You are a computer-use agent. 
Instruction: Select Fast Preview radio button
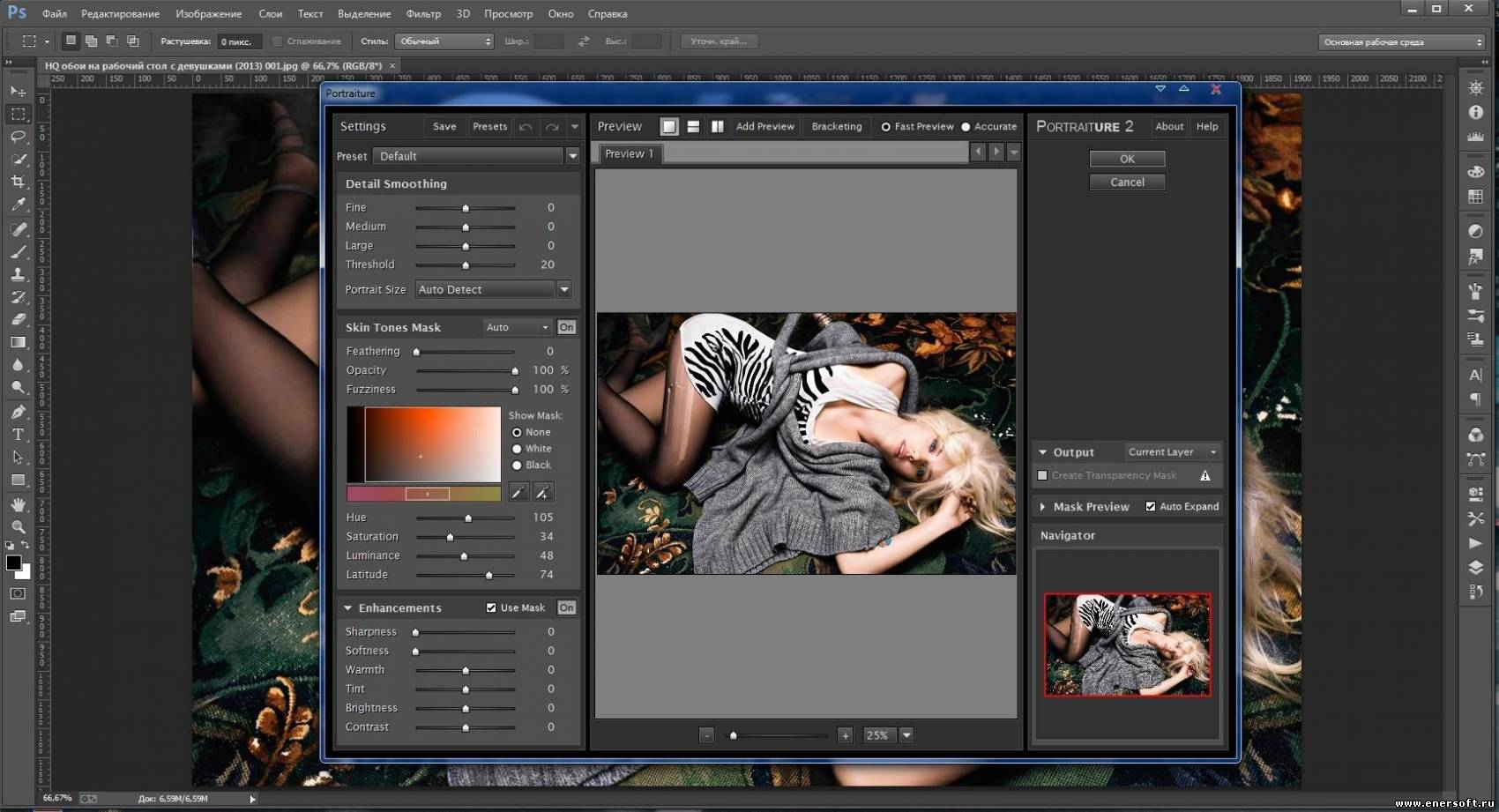click(886, 127)
